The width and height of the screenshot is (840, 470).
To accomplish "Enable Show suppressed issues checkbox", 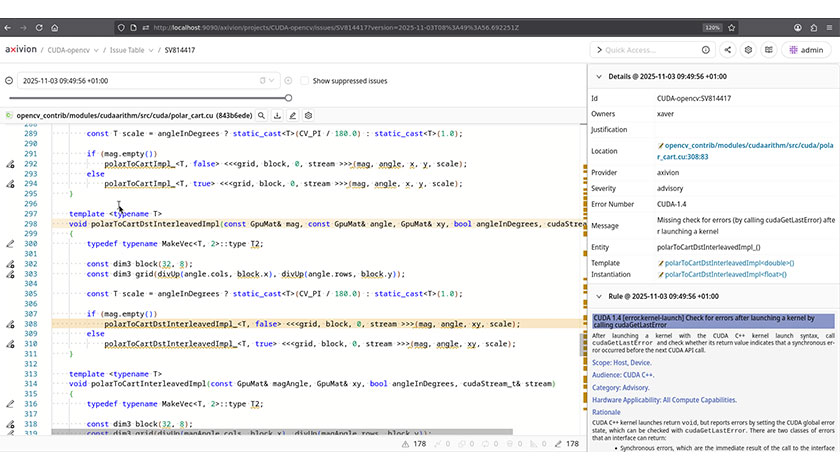I will tap(305, 80).
